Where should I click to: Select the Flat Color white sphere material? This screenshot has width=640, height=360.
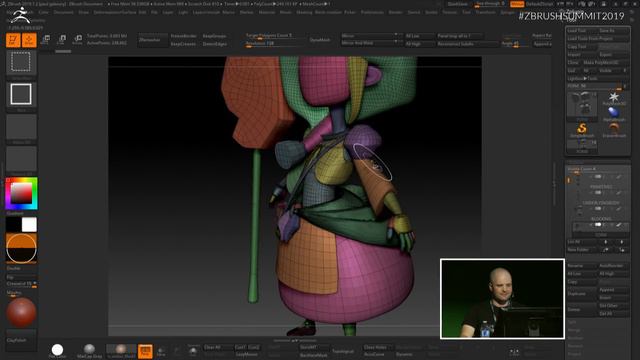click(x=57, y=350)
